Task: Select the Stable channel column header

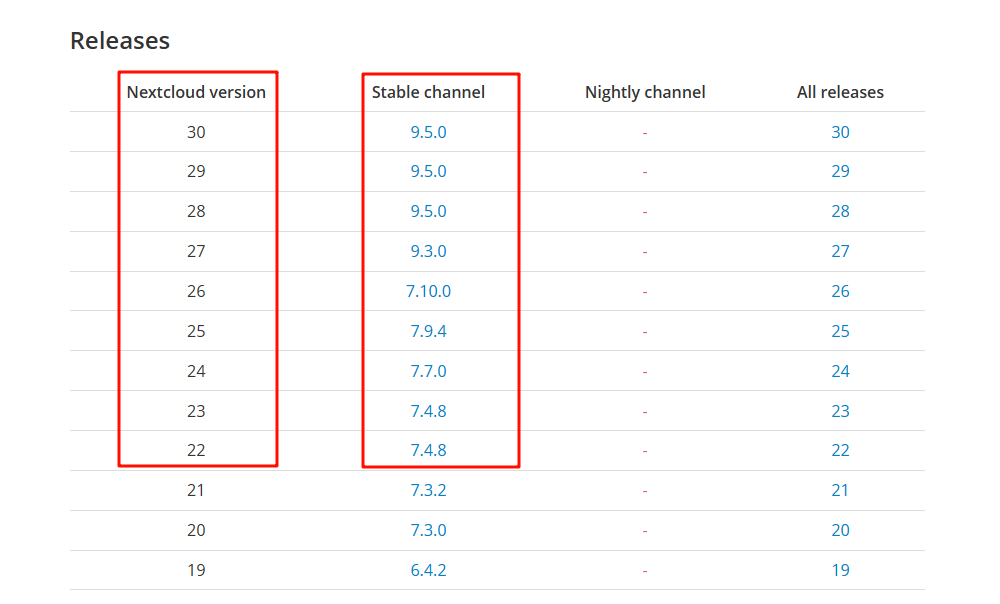Action: point(428,92)
